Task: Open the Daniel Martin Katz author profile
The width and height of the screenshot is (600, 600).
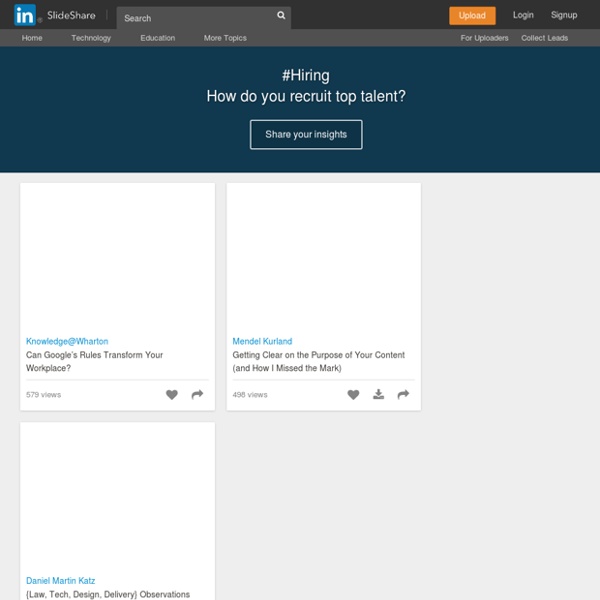Action: [60, 580]
